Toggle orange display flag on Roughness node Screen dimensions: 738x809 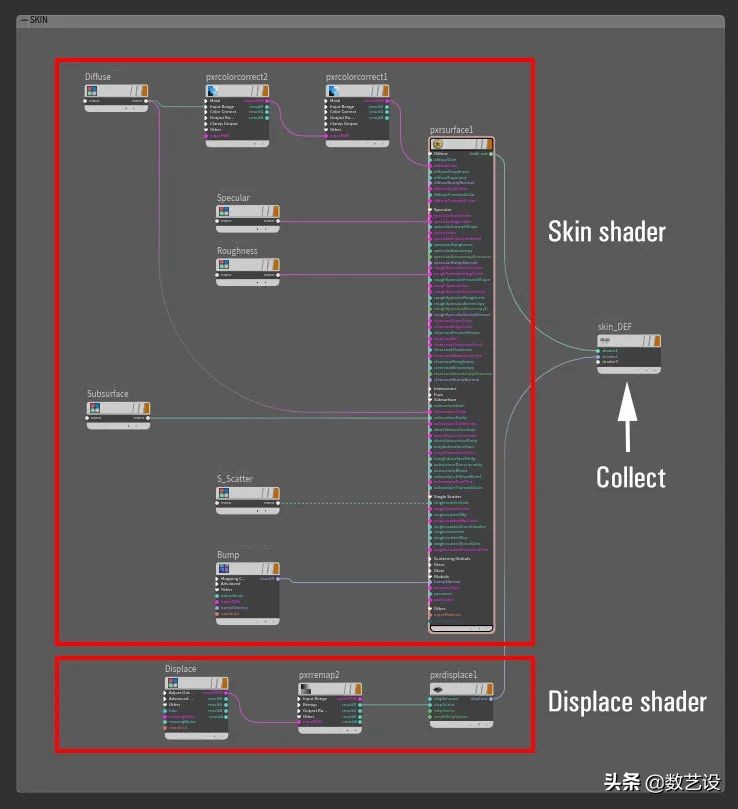click(274, 264)
